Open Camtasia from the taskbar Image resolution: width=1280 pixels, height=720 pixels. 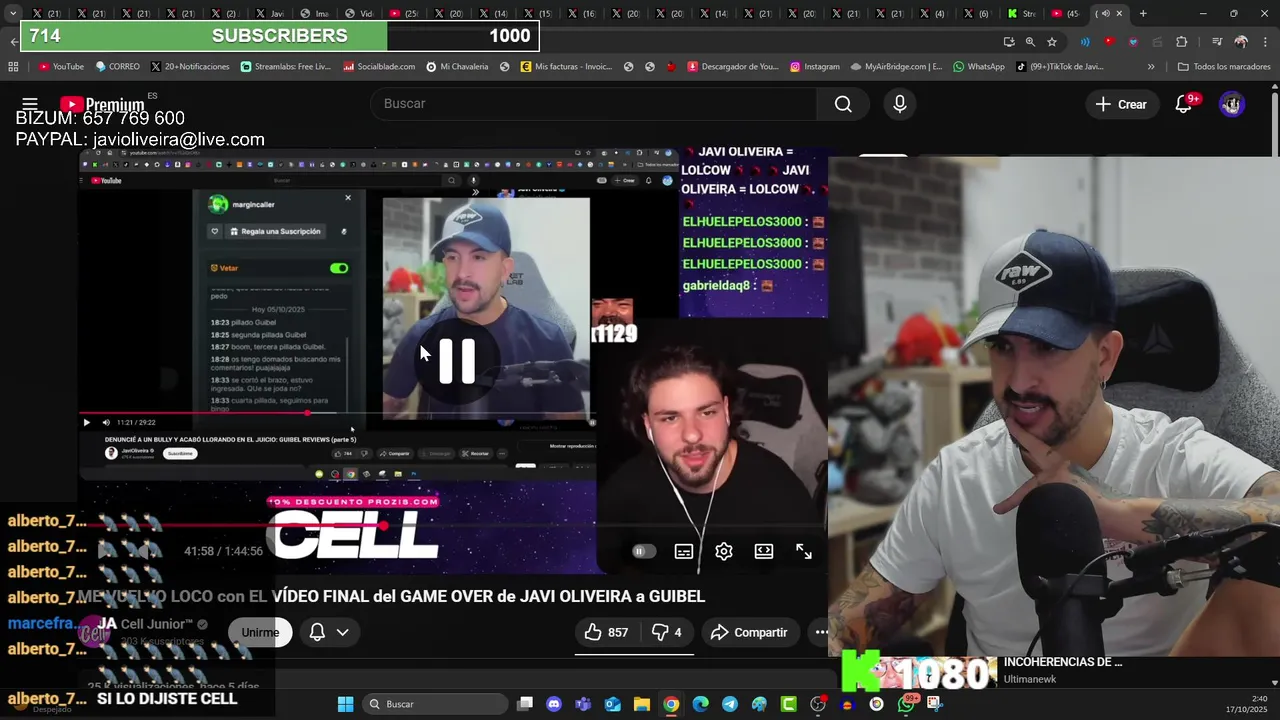[x=788, y=704]
